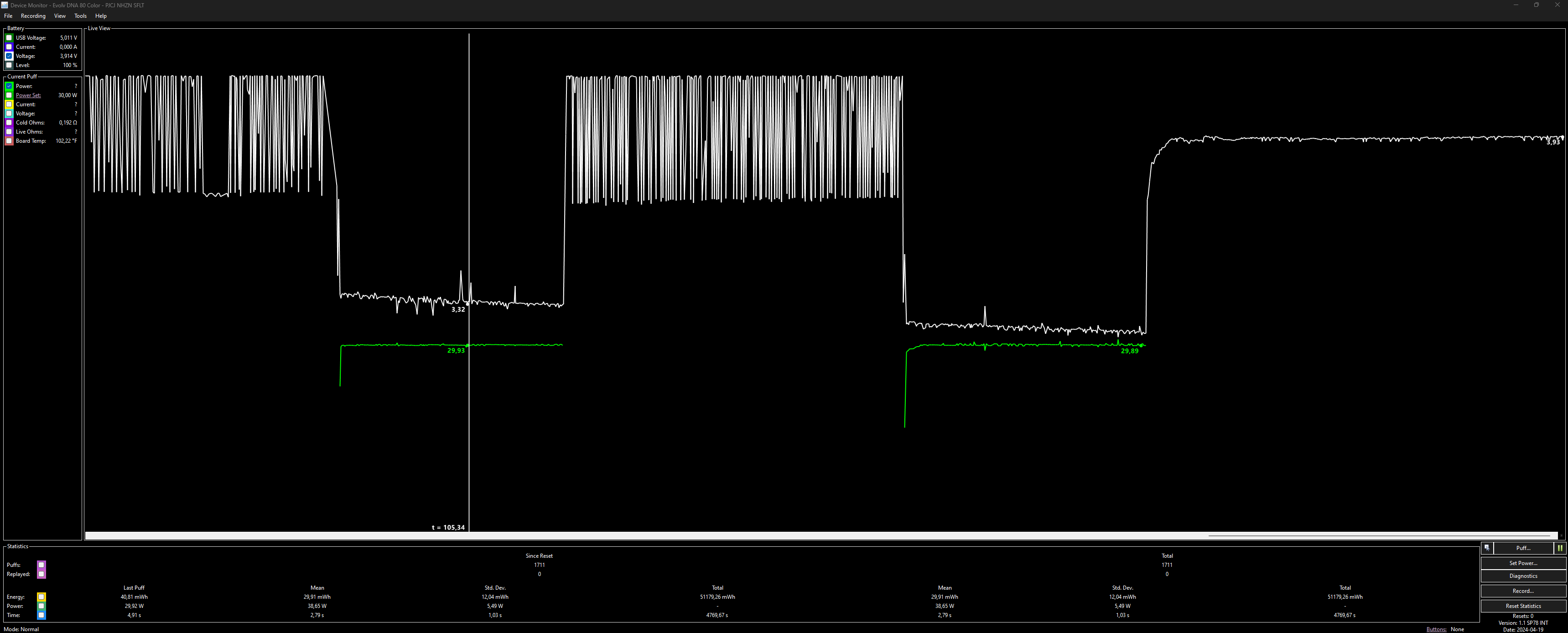This screenshot has width=1568, height=633.
Task: Click the Buttons link in status bar
Action: pos(1436,629)
